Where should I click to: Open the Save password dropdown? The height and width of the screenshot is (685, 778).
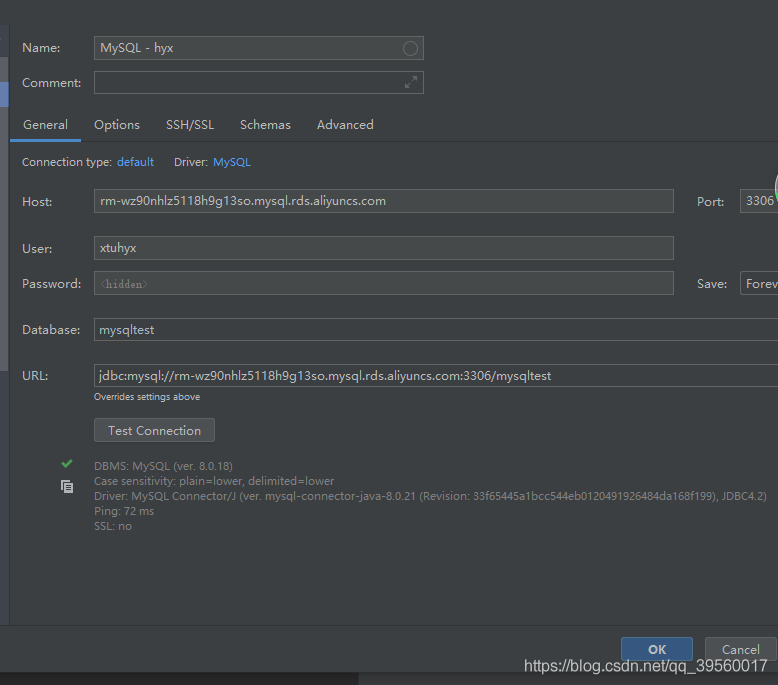(x=759, y=283)
